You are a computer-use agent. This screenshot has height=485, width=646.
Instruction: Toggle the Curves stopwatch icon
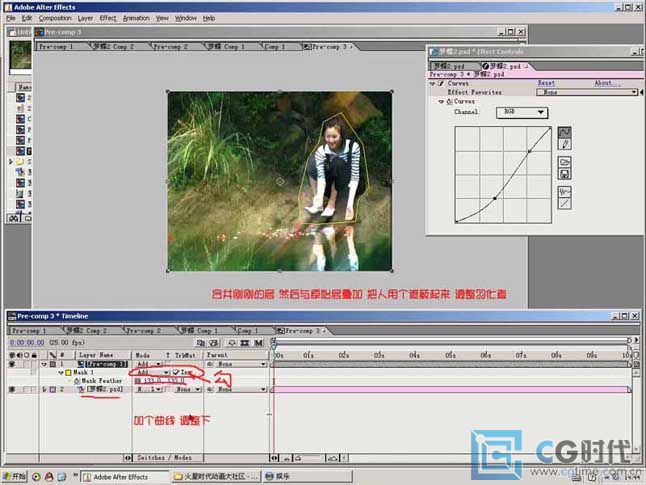[x=449, y=101]
